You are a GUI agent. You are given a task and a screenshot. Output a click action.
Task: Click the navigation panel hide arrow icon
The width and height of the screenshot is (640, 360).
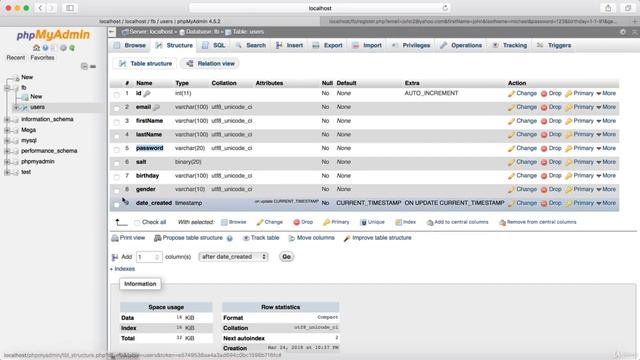[x=112, y=32]
